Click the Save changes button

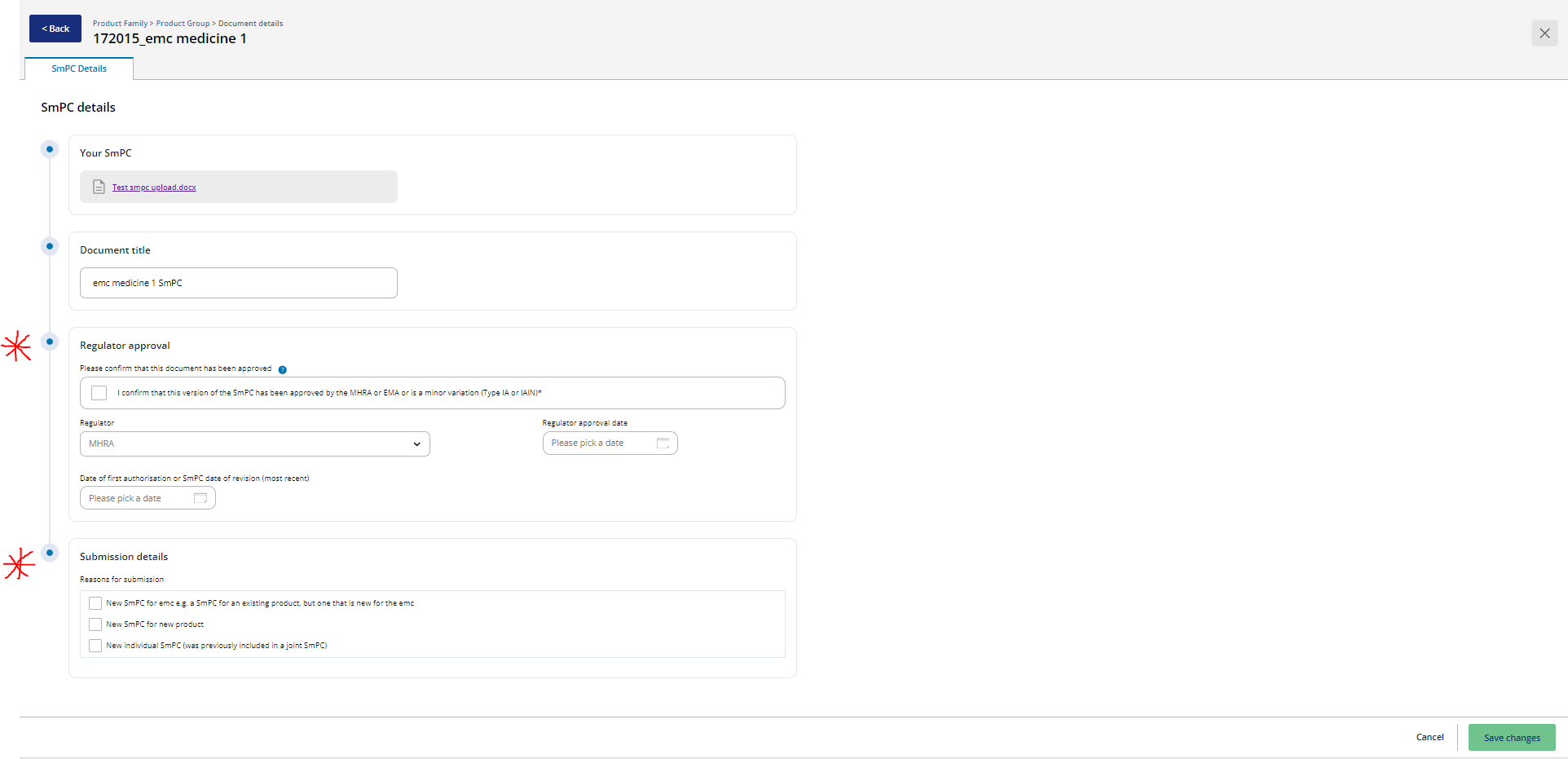tap(1511, 737)
